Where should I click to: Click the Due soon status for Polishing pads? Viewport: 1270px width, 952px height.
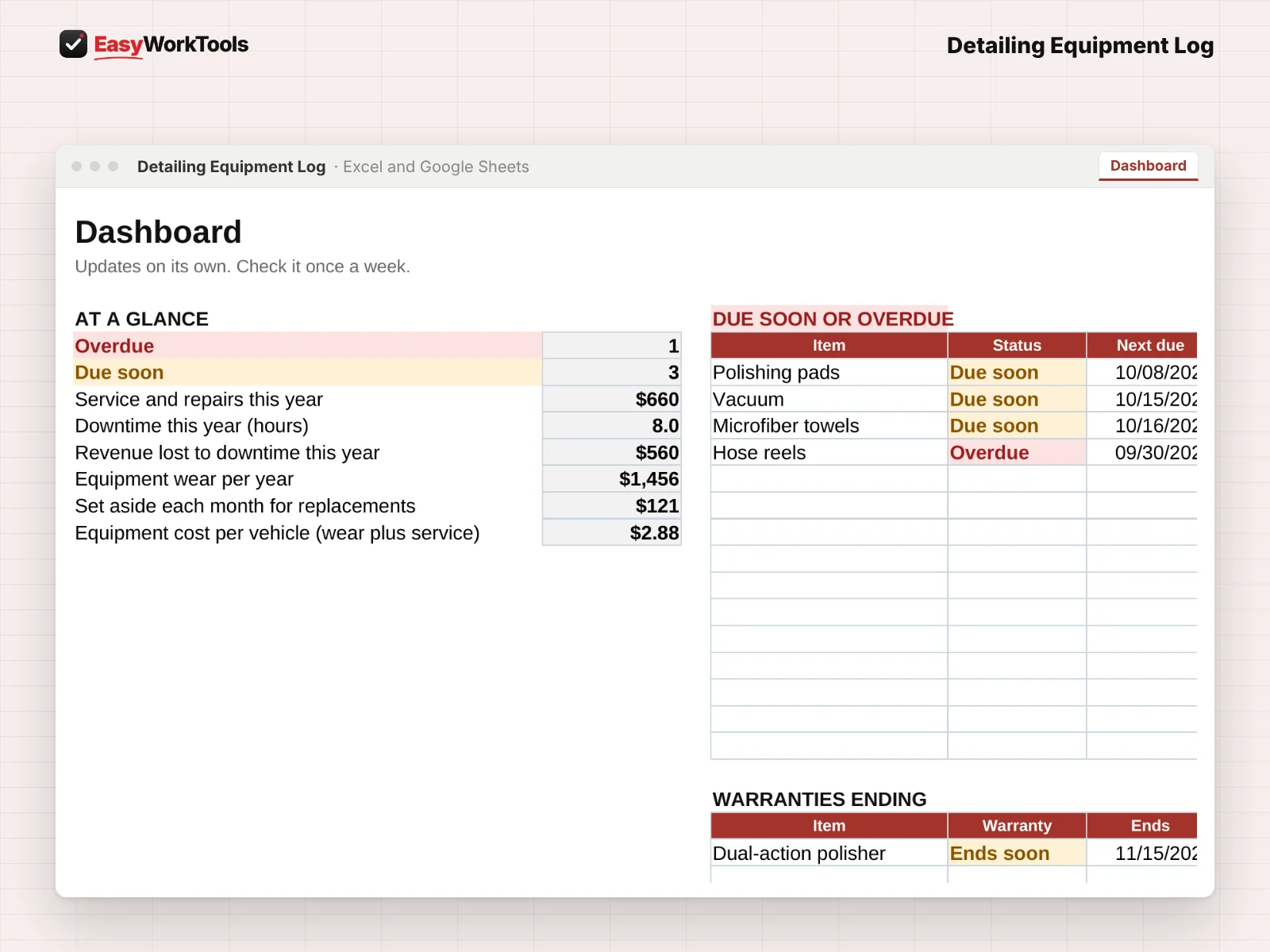[x=1017, y=372]
